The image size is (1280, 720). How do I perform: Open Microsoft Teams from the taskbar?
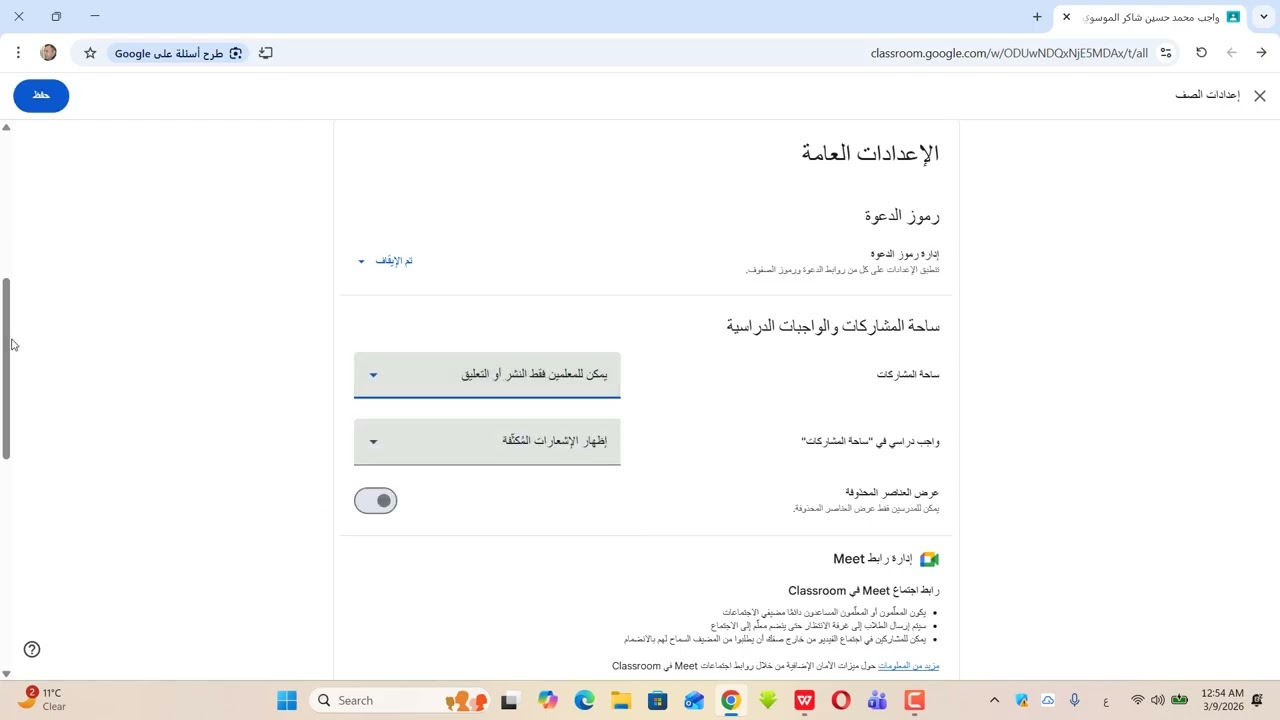click(878, 701)
